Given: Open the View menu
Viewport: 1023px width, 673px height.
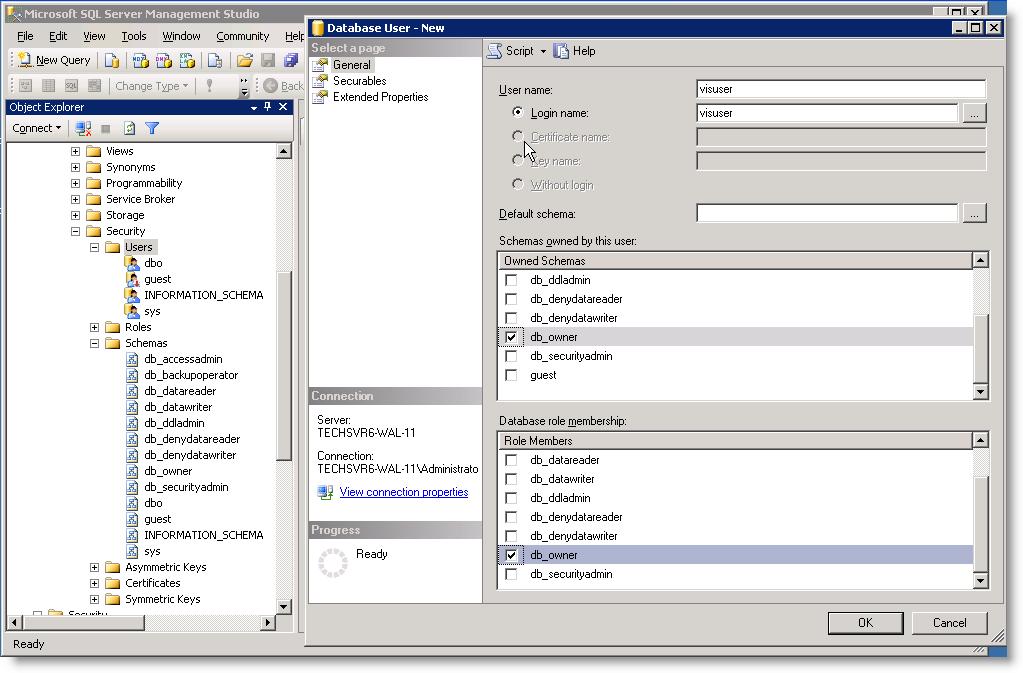Looking at the screenshot, I should click(x=94, y=36).
